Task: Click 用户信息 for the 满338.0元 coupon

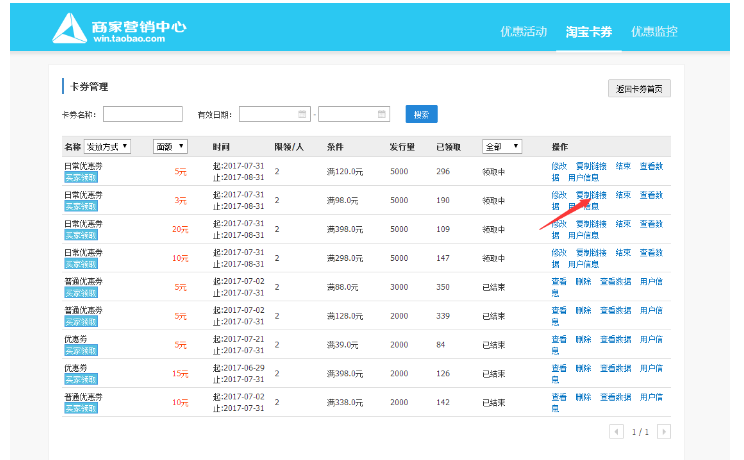Action: click(x=651, y=398)
